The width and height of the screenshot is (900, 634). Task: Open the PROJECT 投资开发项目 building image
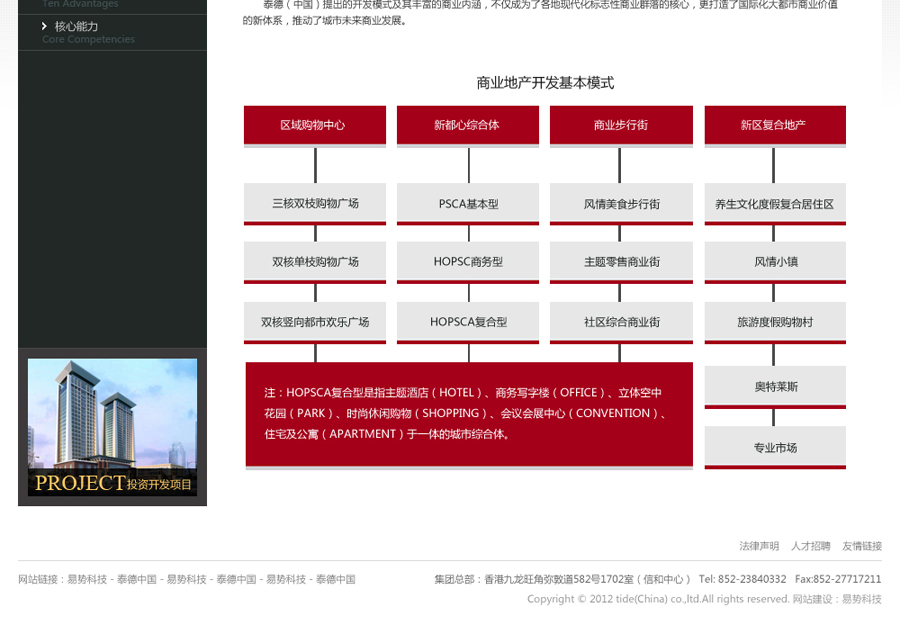(x=112, y=428)
